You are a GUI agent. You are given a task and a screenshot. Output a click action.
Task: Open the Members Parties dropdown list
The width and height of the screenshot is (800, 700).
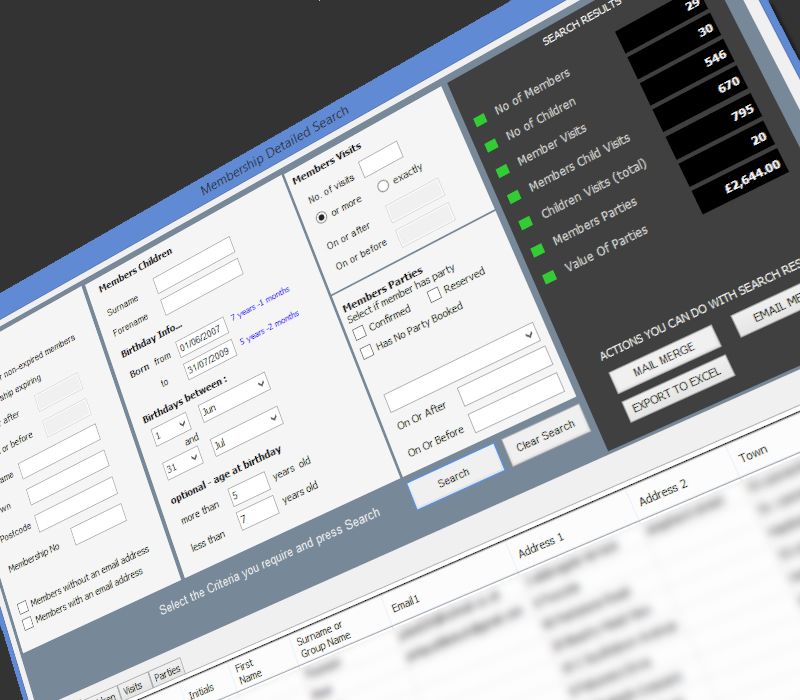pyautogui.click(x=462, y=367)
